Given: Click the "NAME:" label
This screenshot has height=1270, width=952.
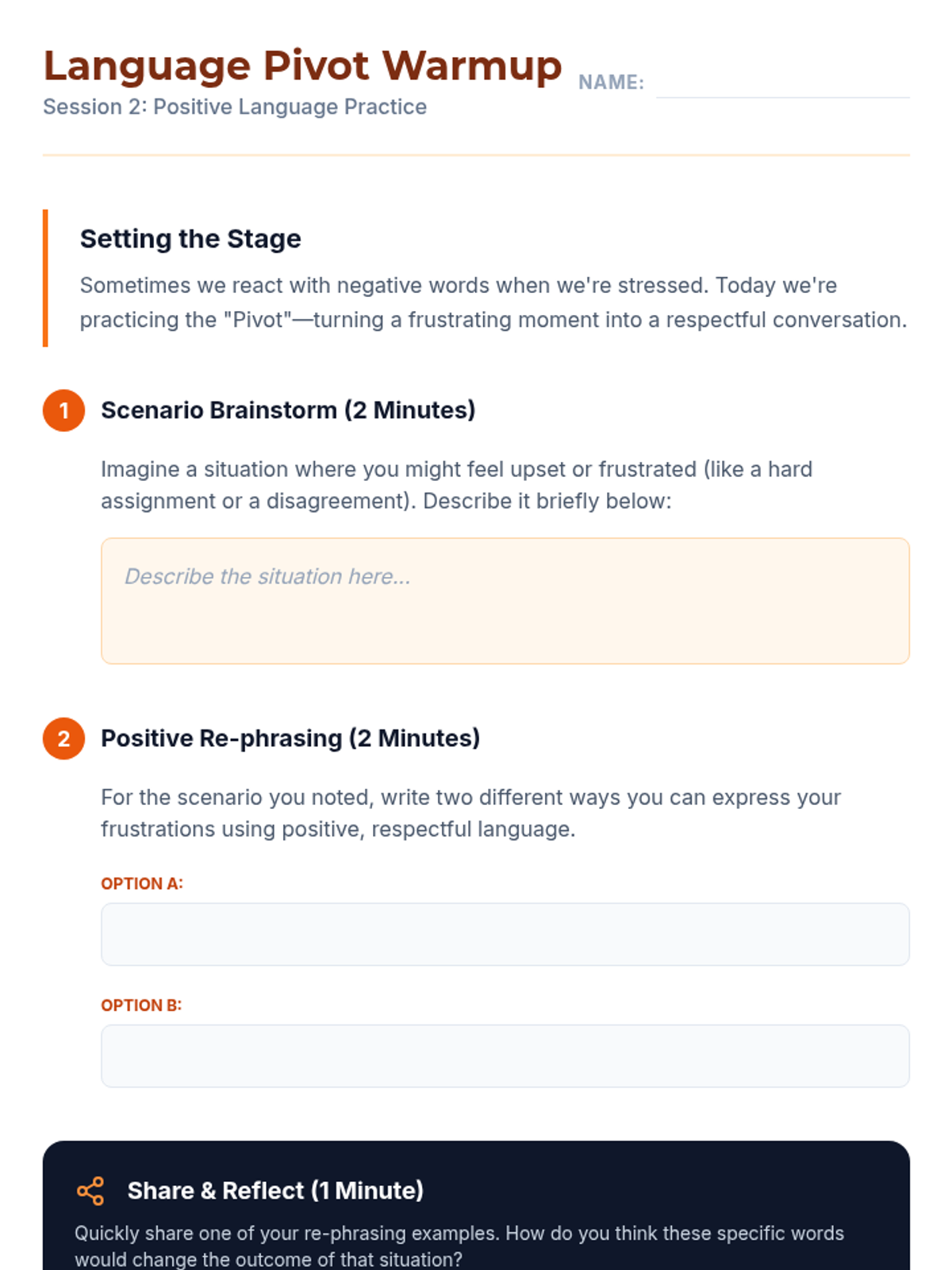Looking at the screenshot, I should pyautogui.click(x=611, y=83).
